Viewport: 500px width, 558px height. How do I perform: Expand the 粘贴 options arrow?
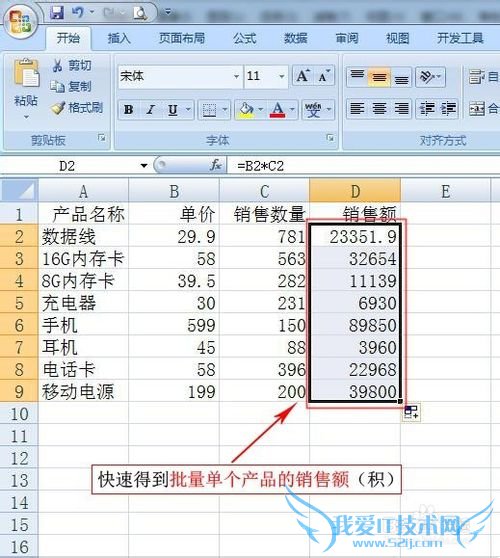tap(26, 117)
